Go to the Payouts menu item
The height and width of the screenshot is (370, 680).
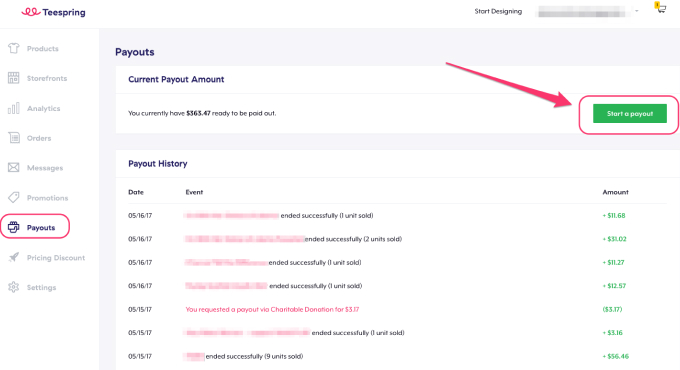(x=35, y=227)
